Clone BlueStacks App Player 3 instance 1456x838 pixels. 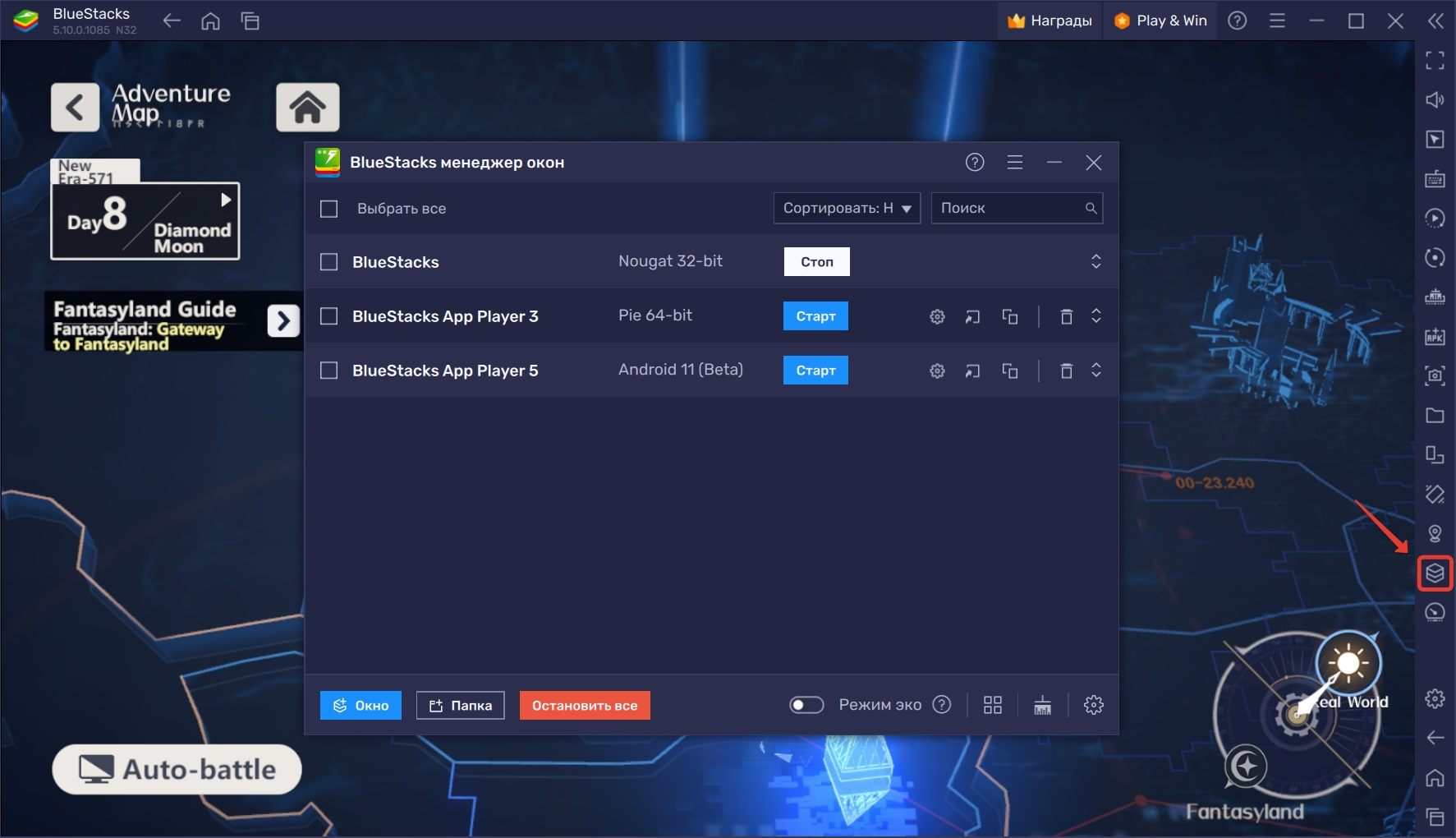pos(1010,316)
